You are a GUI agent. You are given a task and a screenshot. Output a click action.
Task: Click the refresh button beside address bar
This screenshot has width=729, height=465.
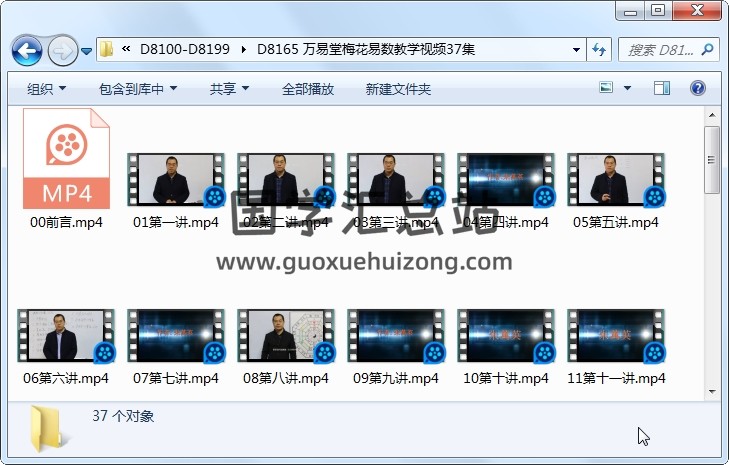600,49
